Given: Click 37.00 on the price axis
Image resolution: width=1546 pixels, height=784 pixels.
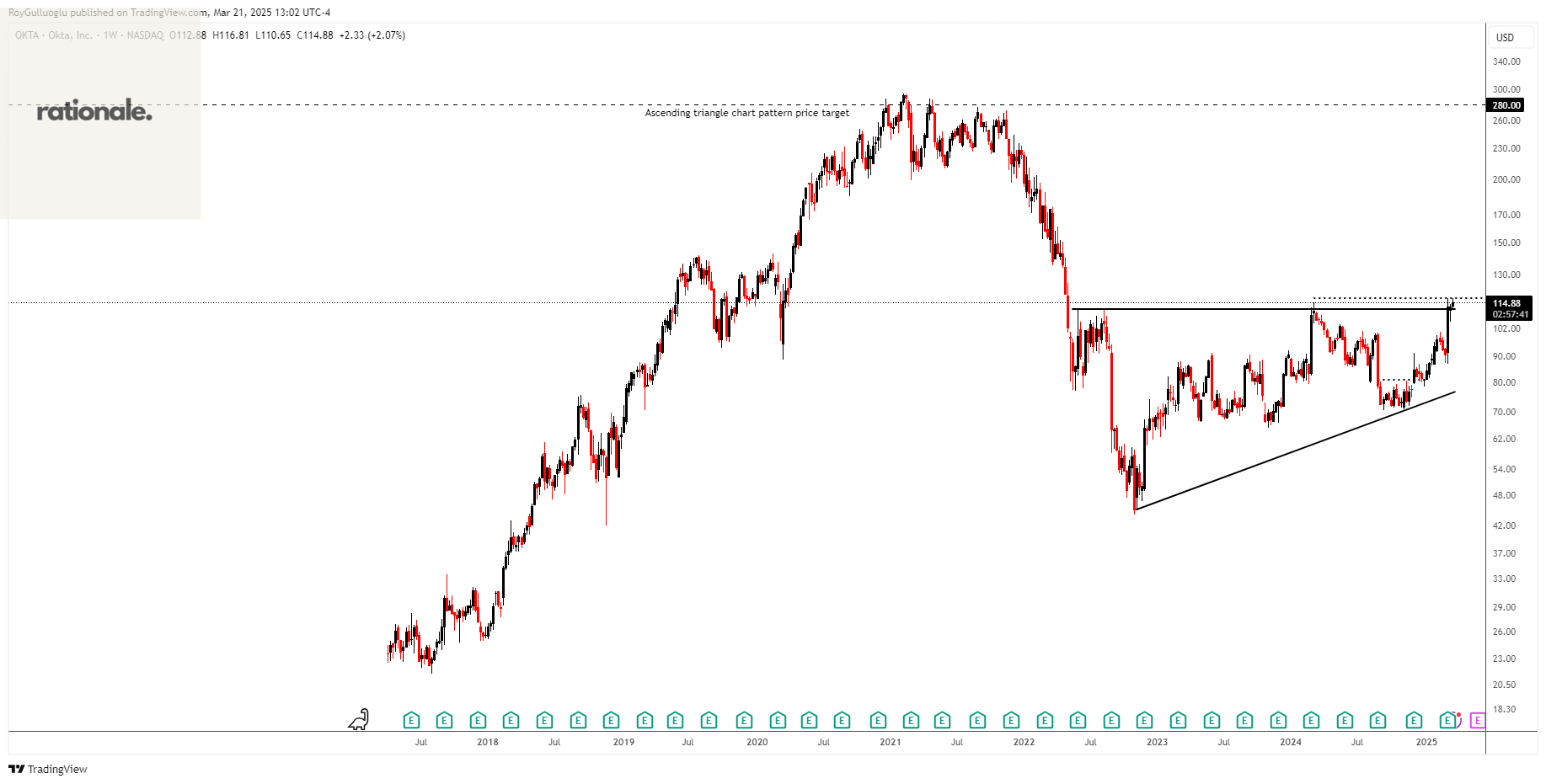Looking at the screenshot, I should [x=1504, y=553].
